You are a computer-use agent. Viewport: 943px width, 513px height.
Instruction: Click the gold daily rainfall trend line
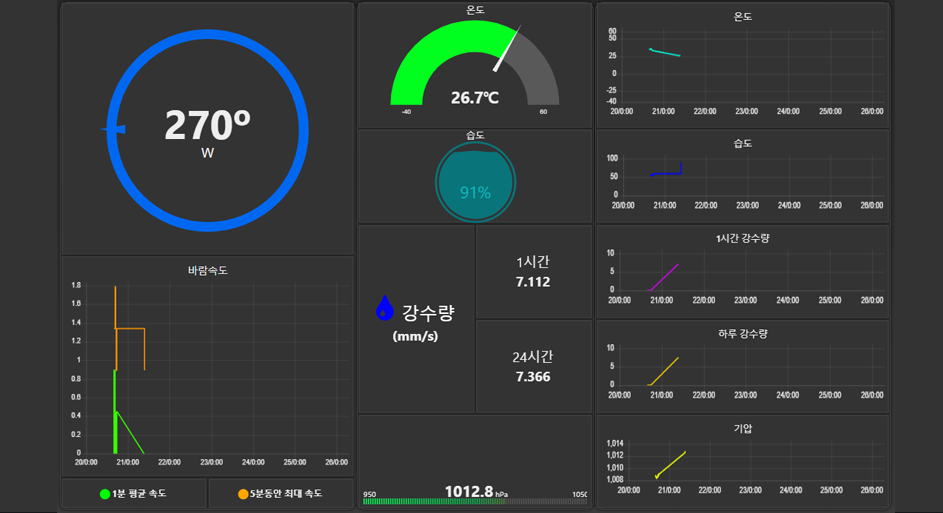pos(663,372)
